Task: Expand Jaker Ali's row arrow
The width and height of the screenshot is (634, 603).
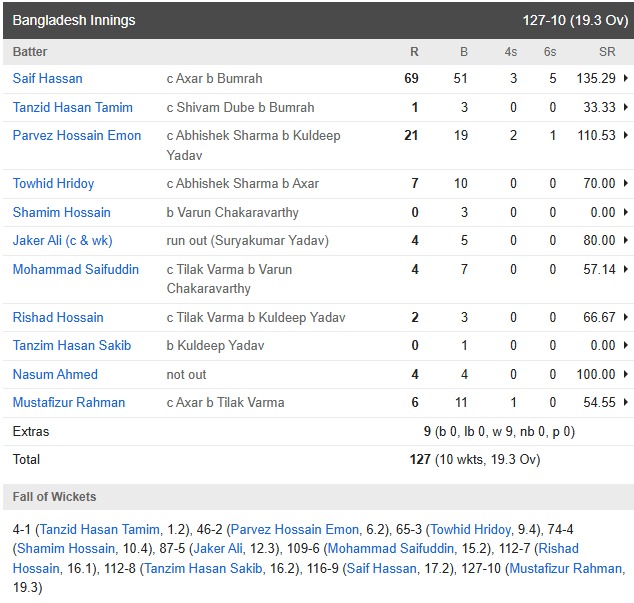Action: pos(626,241)
